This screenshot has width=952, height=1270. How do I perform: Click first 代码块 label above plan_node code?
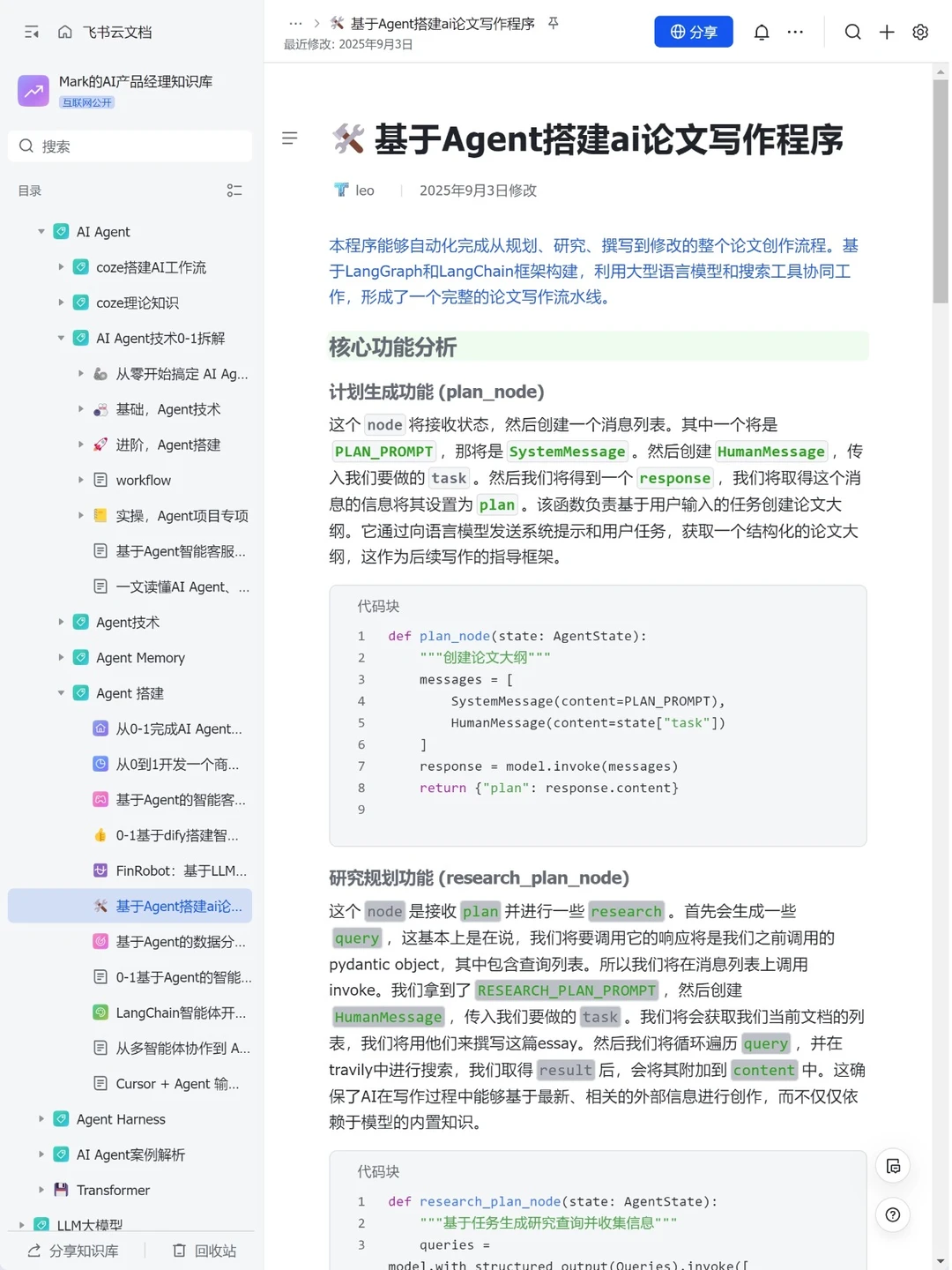pos(378,606)
